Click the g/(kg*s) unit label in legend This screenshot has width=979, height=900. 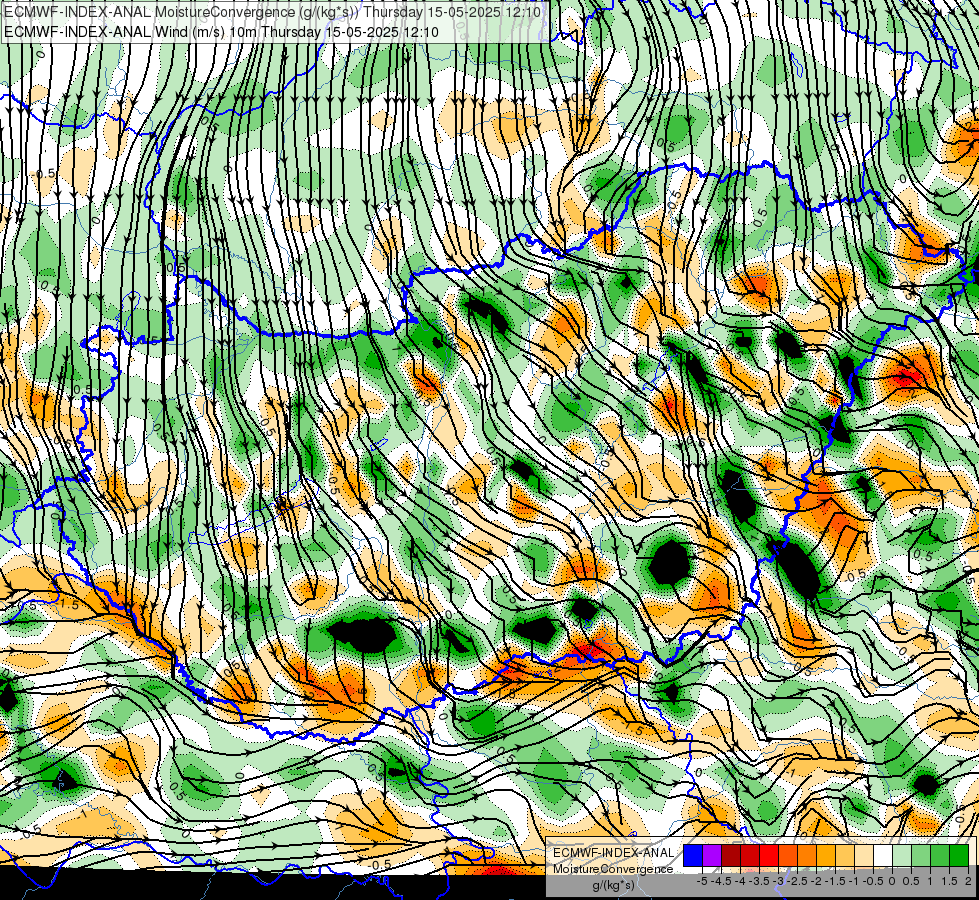613,885
